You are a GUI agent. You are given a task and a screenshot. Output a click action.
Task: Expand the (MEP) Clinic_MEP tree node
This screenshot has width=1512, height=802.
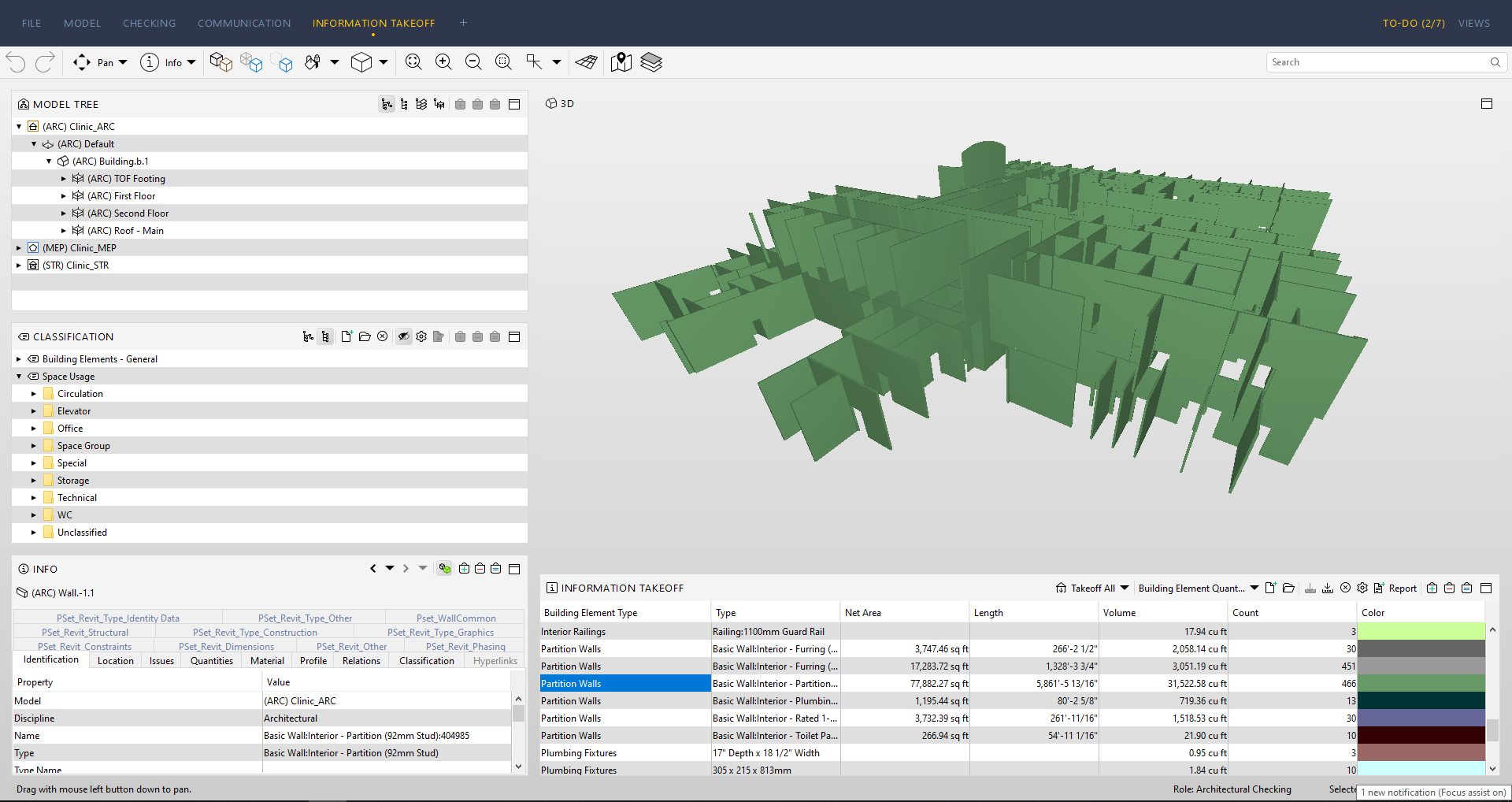(19, 248)
